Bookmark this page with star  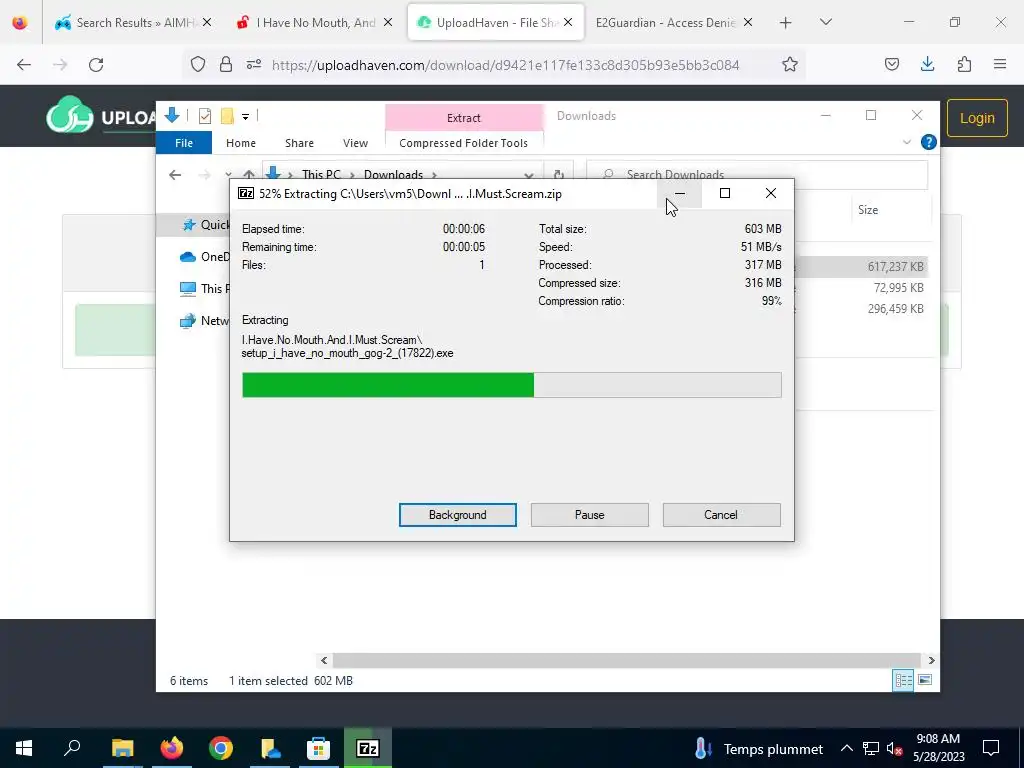pos(790,64)
